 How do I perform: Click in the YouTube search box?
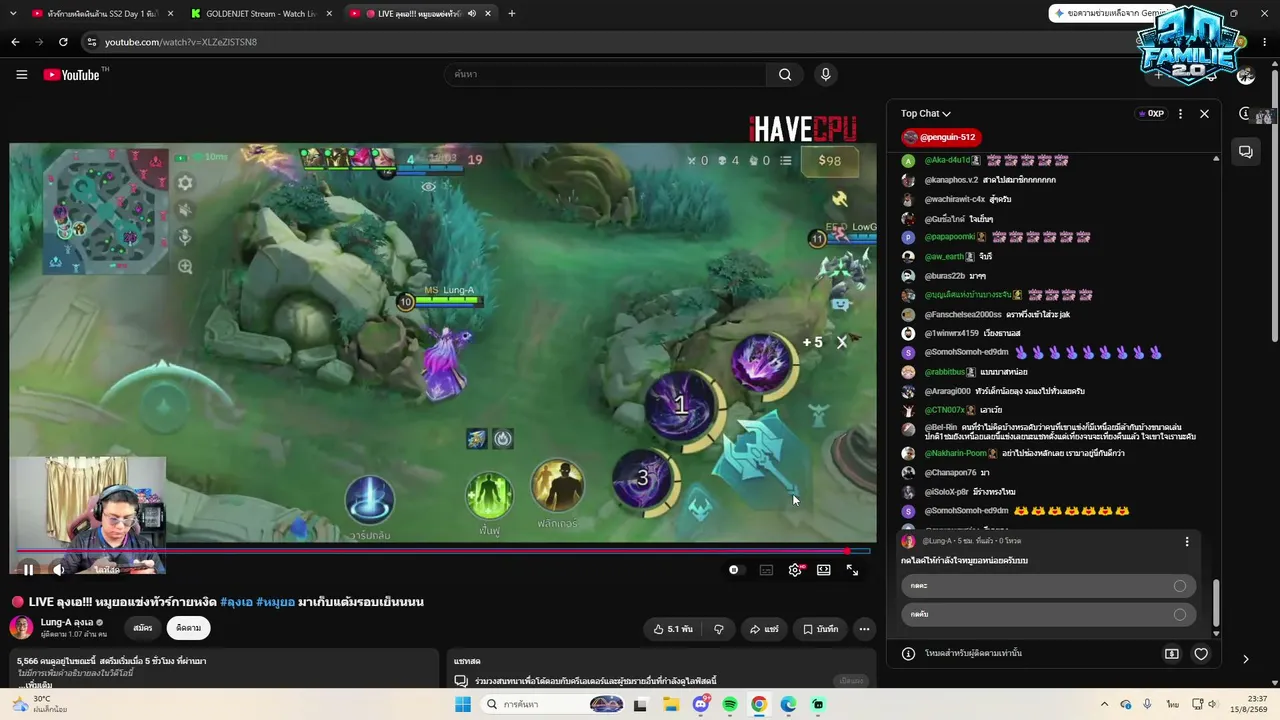click(x=605, y=75)
